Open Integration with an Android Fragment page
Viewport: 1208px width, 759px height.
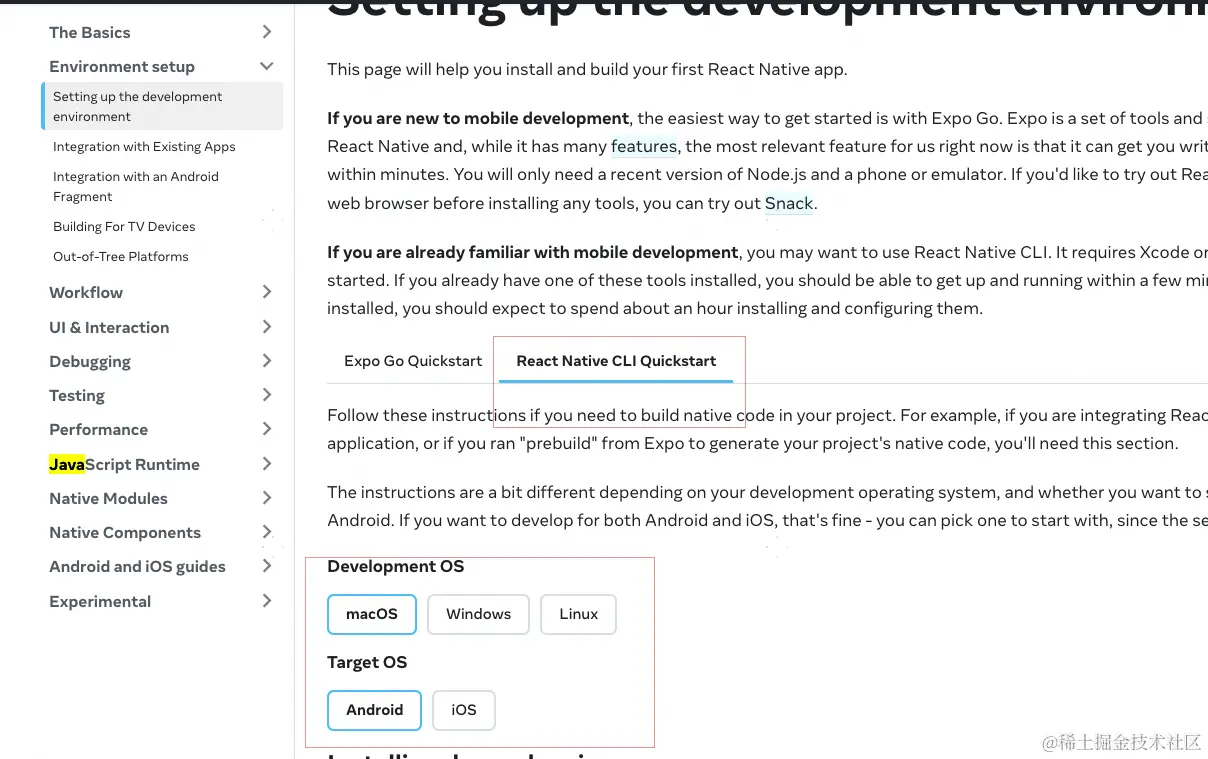(x=136, y=186)
